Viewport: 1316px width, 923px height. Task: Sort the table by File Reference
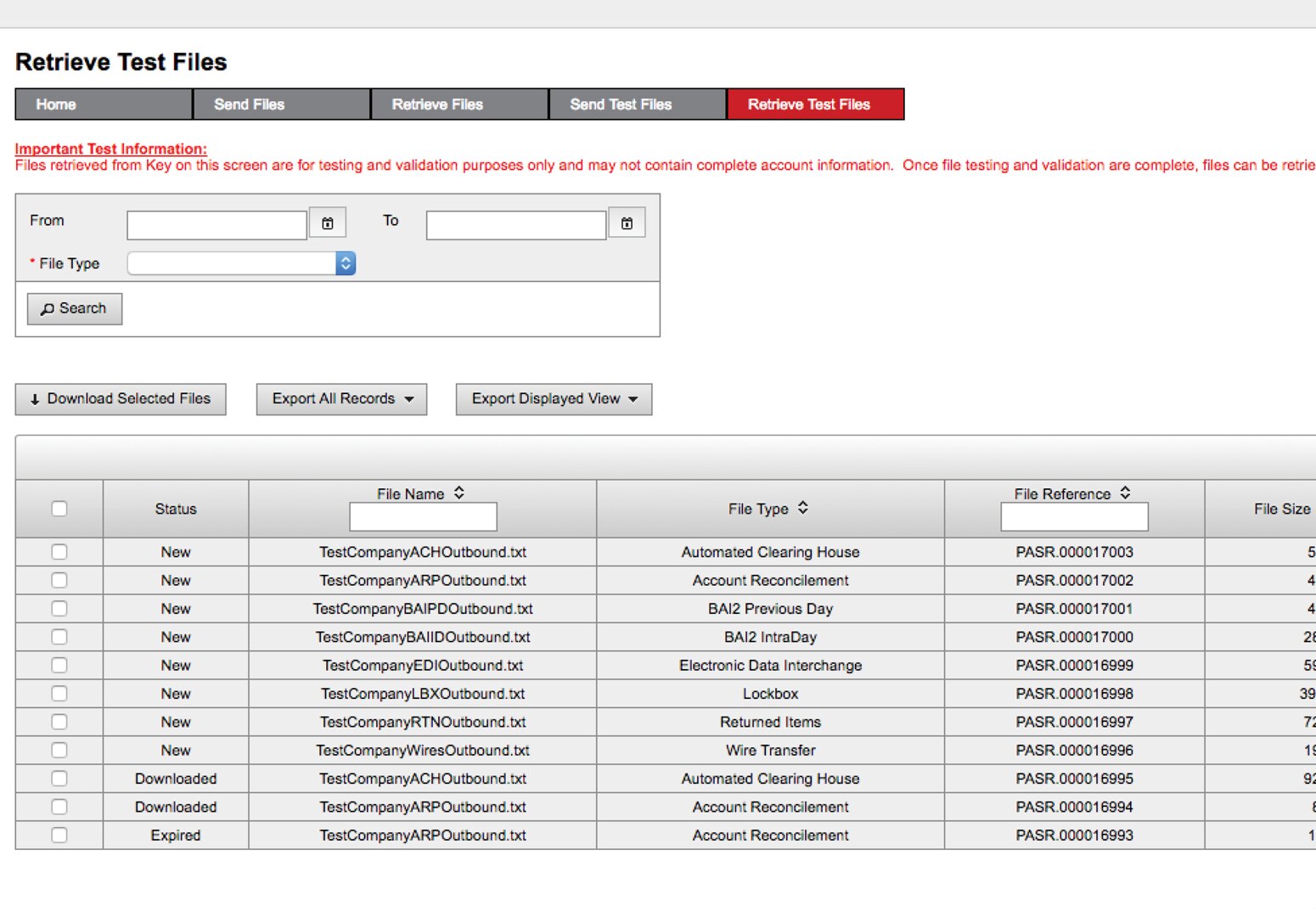coord(1125,492)
